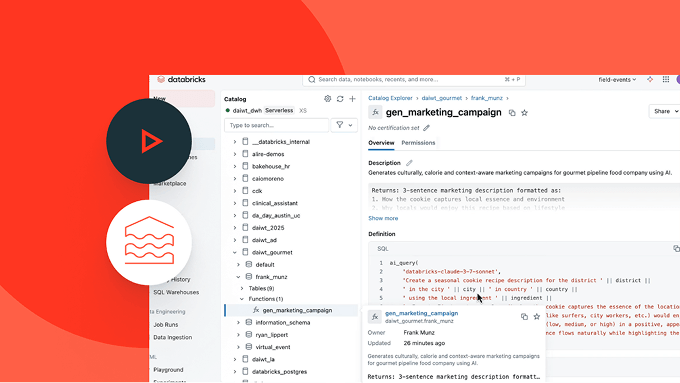Copy the SQL definition code
The image size is (680, 383).
(676, 249)
